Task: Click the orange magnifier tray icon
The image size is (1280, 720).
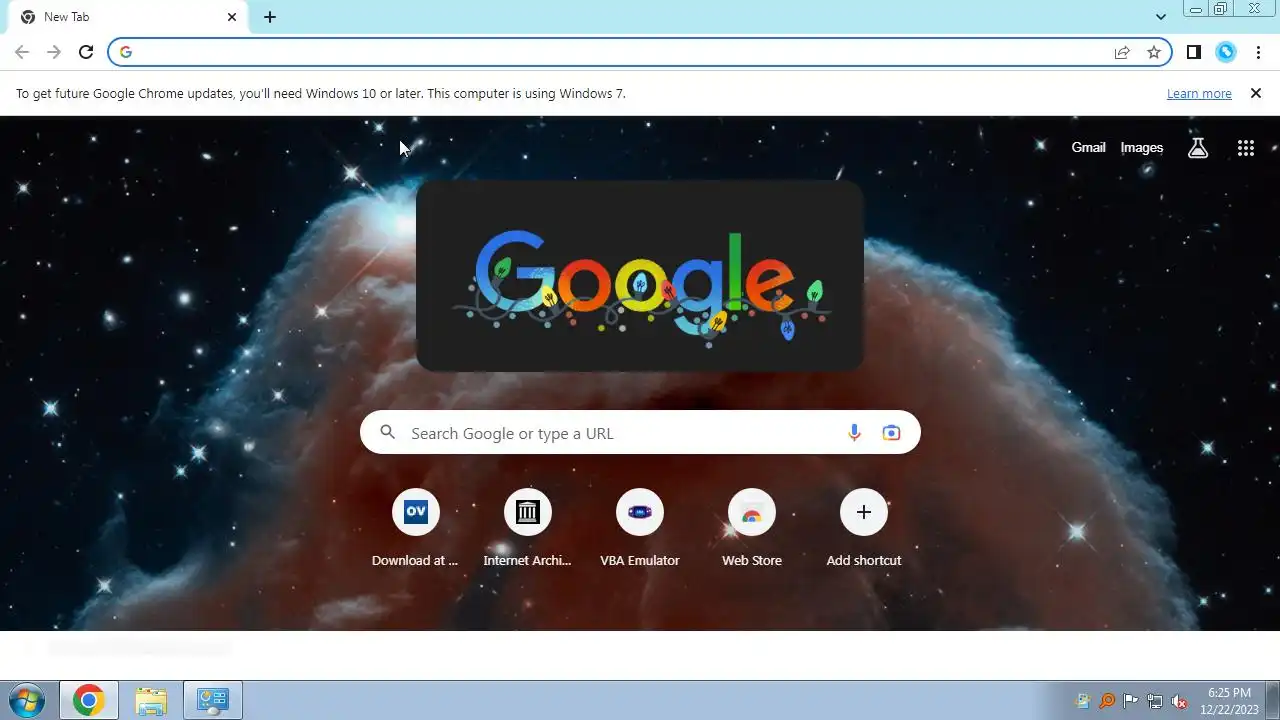Action: pyautogui.click(x=1107, y=701)
